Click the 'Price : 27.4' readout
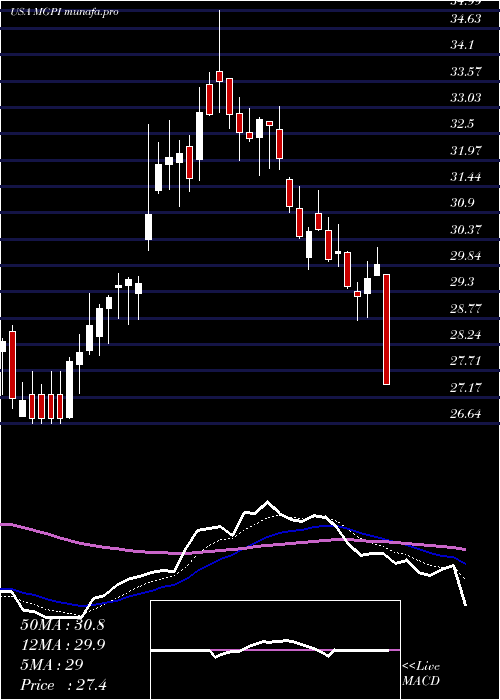500x700 pixels. (63, 685)
